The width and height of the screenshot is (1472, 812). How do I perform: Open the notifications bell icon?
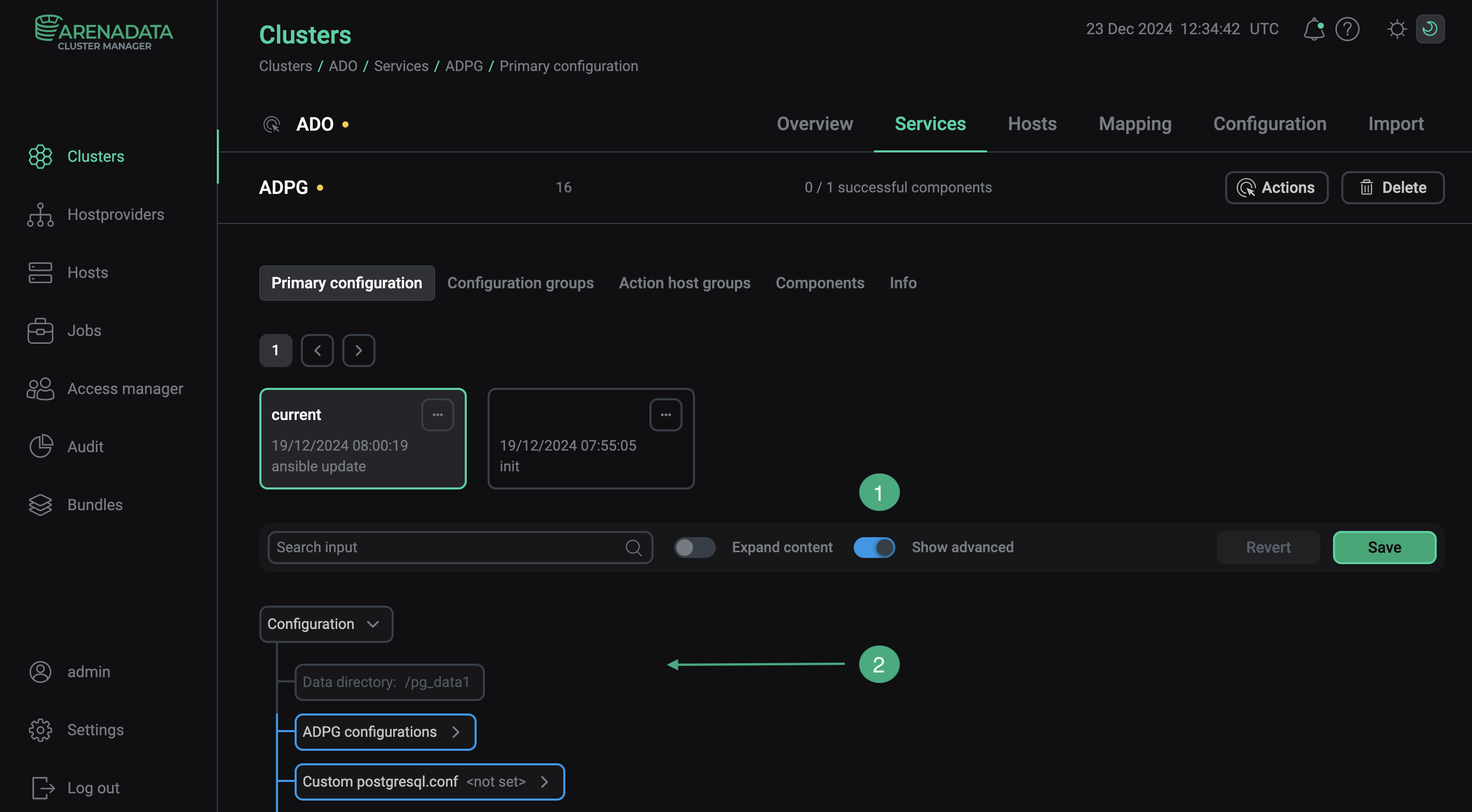[x=1313, y=29]
